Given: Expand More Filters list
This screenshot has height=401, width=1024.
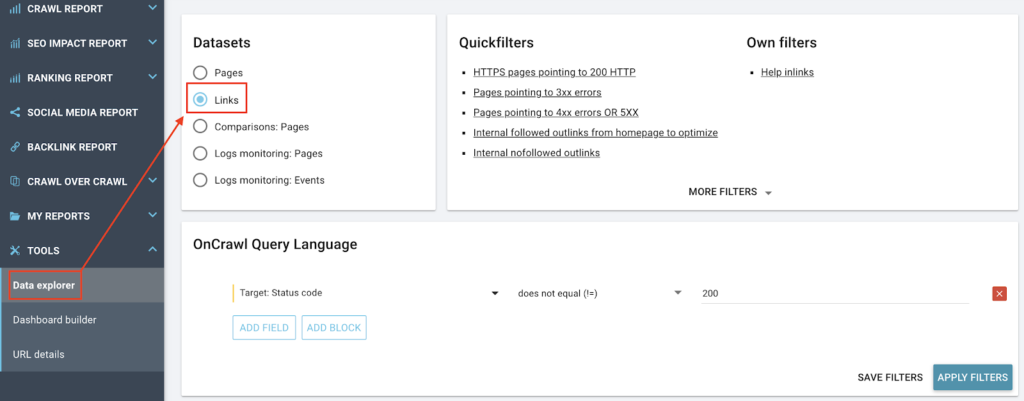Looking at the screenshot, I should click(730, 191).
